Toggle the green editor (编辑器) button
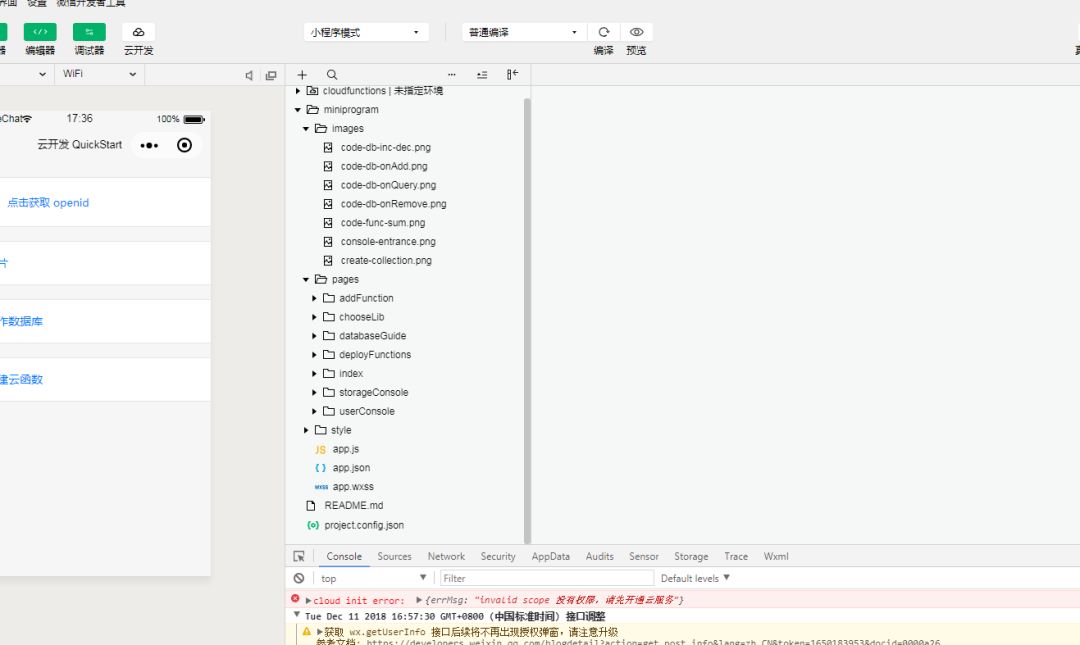The image size is (1080, 645). tap(40, 32)
